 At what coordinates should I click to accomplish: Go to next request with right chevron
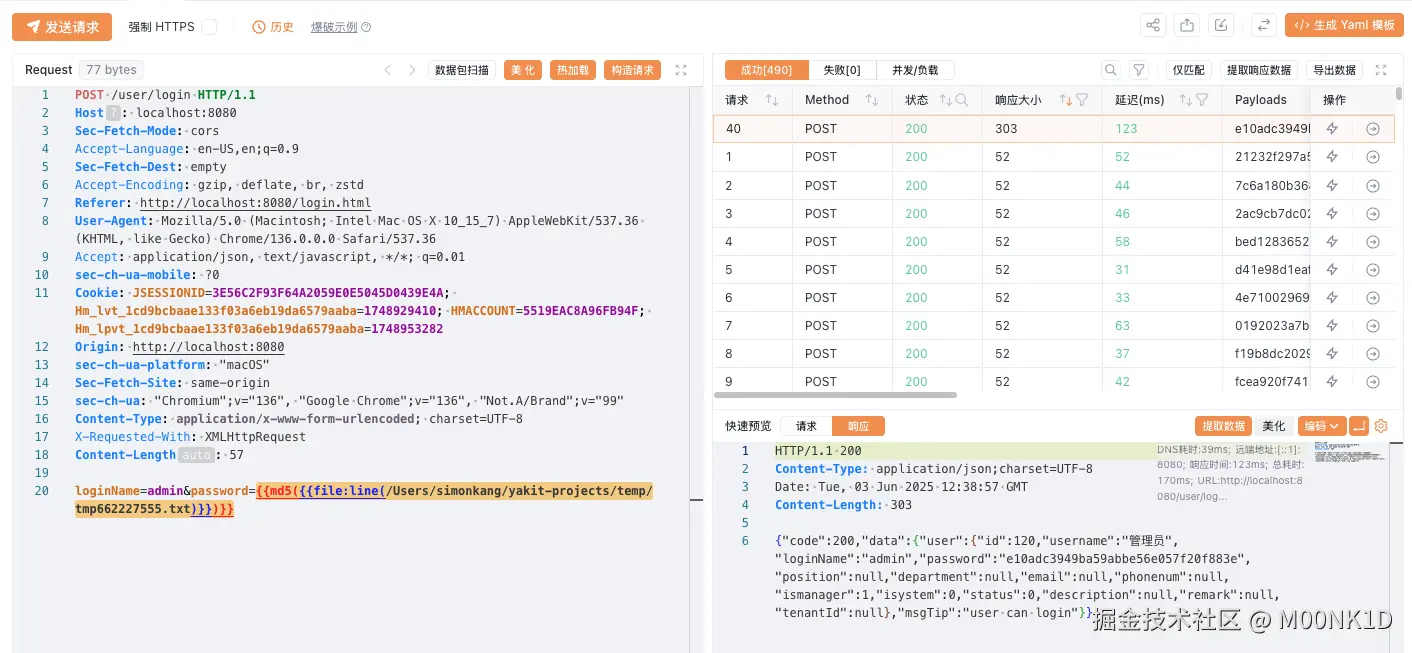tap(412, 70)
